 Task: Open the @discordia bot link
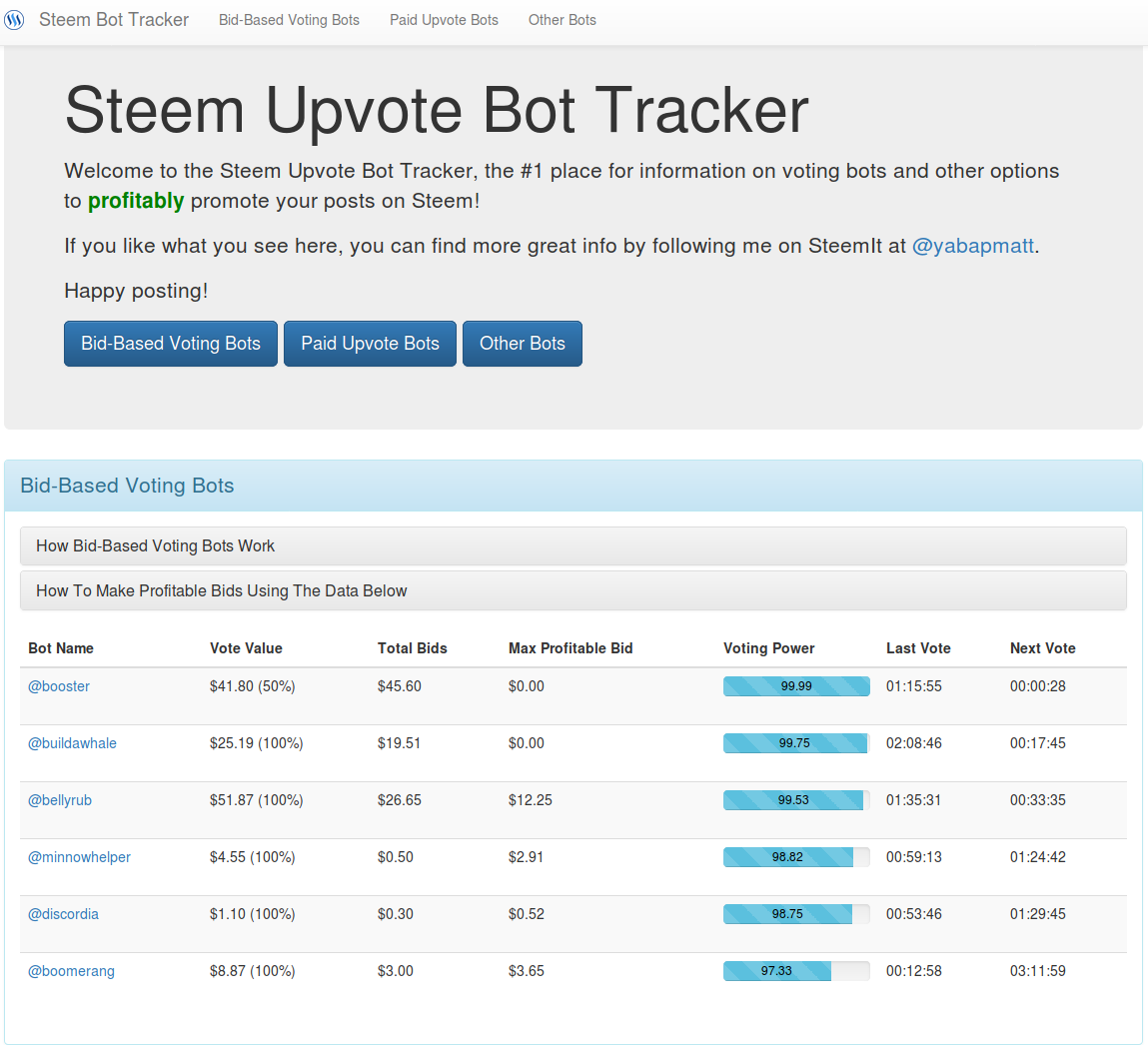63,914
